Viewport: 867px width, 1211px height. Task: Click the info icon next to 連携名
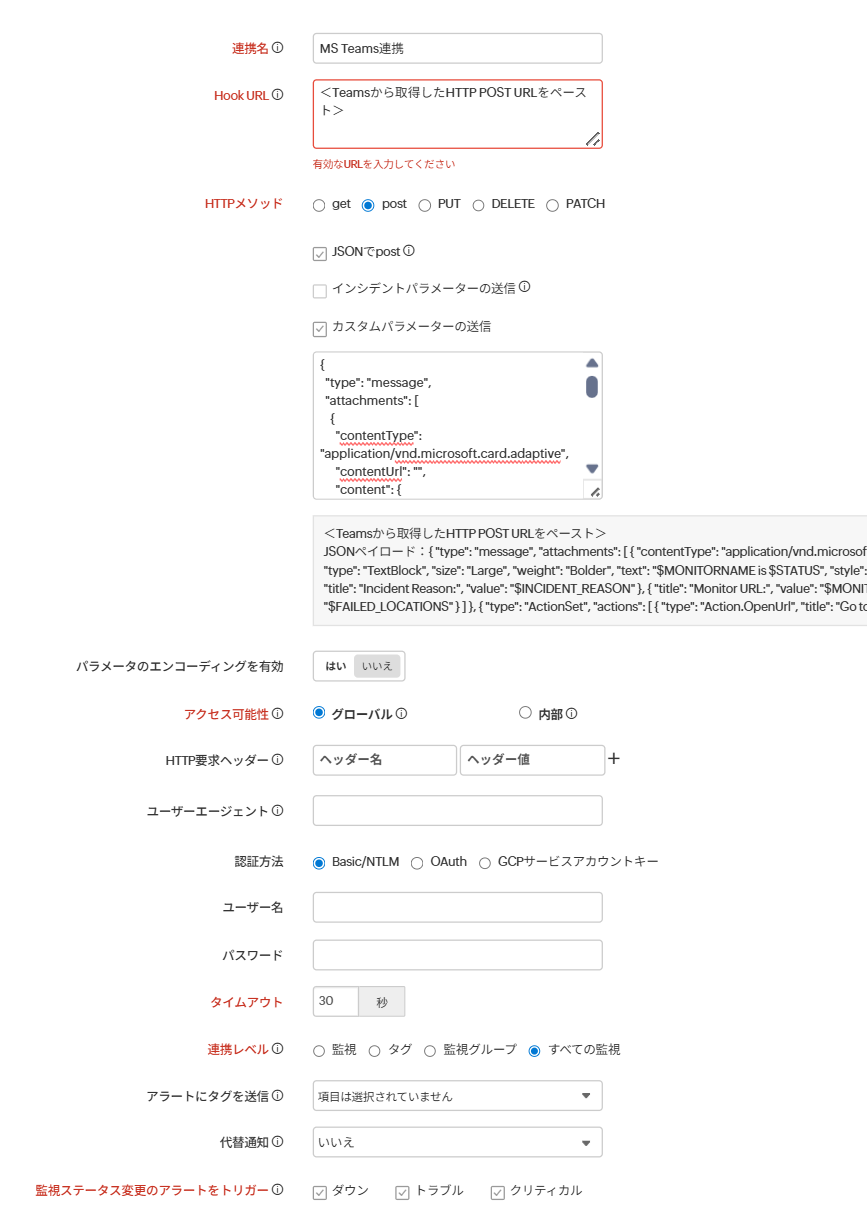tap(278, 48)
